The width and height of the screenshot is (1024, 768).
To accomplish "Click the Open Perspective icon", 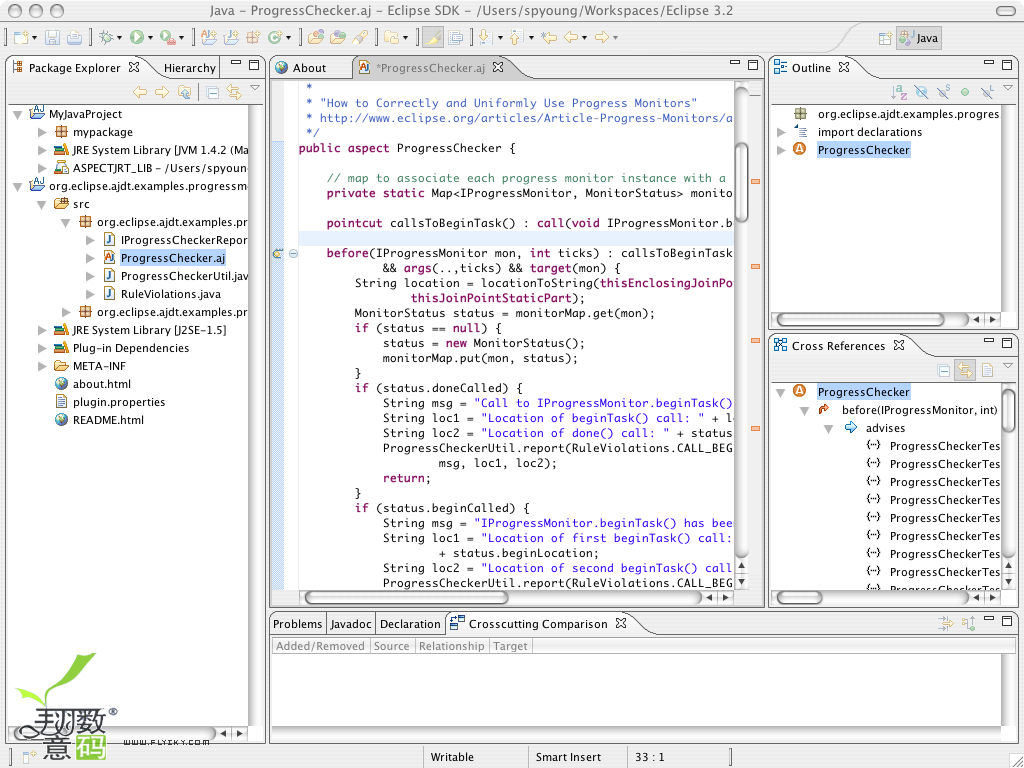I will click(885, 39).
